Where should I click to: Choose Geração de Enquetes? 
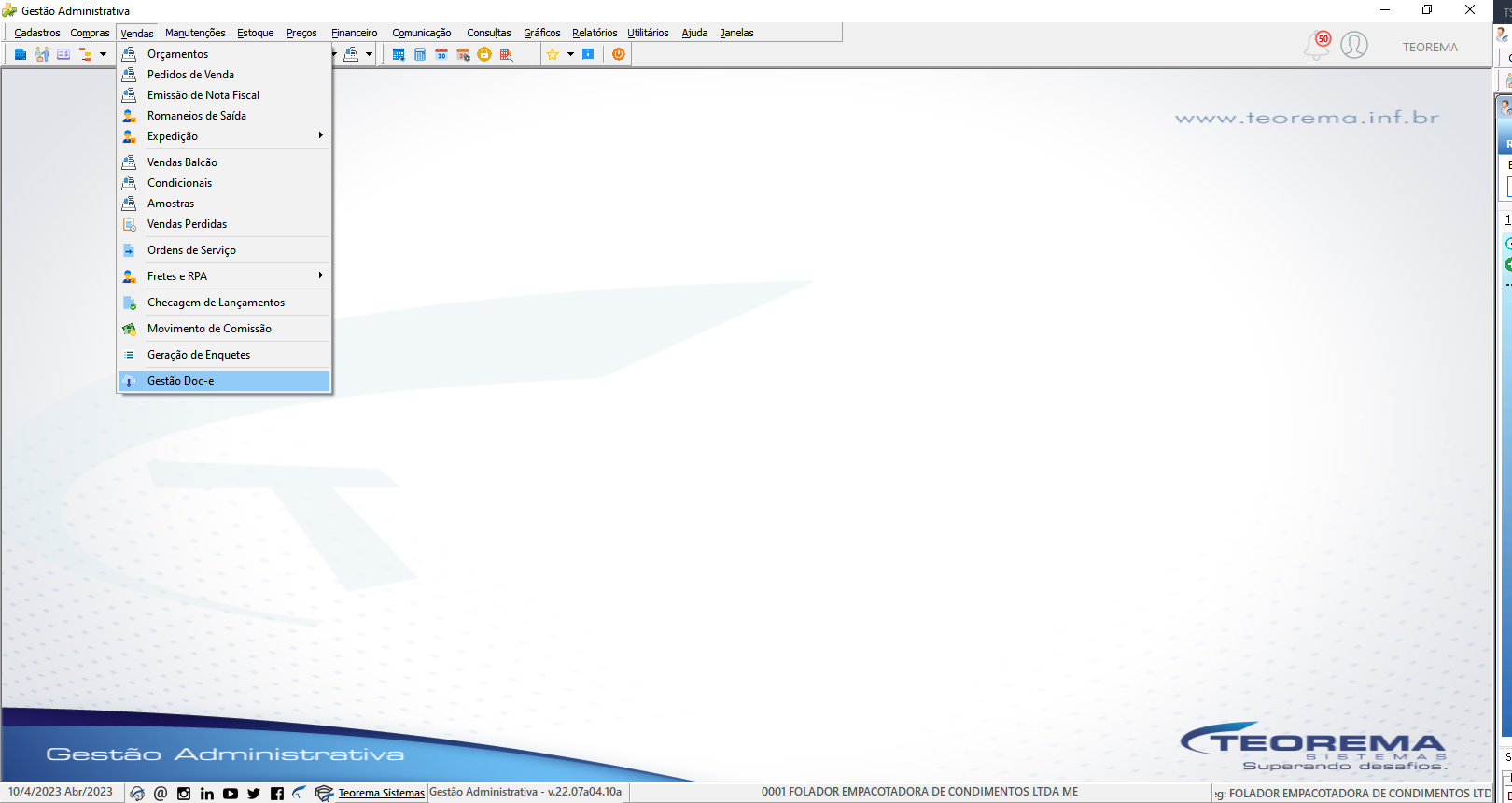224,355
